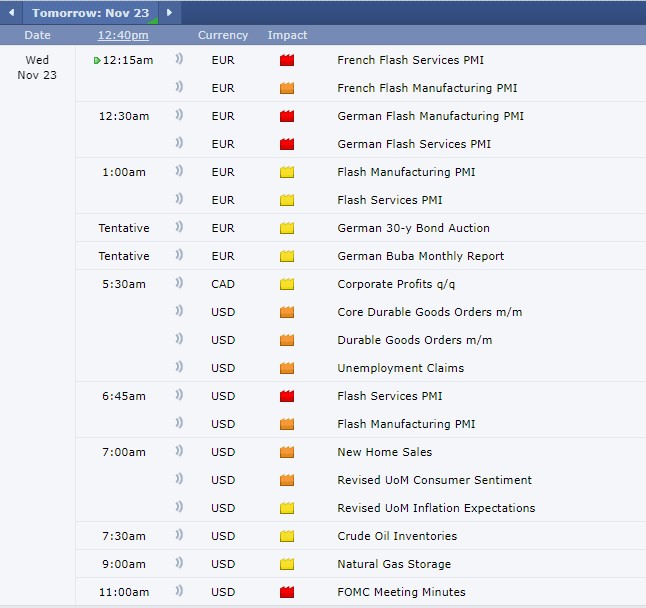Click alert speaker icon for Natural Gas Storage

(179, 564)
